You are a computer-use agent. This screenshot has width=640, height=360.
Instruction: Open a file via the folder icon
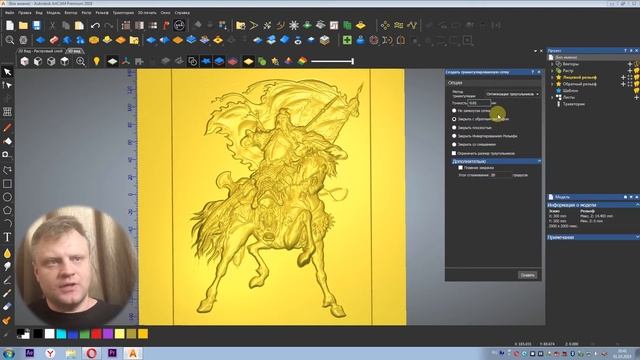pyautogui.click(x=23, y=25)
